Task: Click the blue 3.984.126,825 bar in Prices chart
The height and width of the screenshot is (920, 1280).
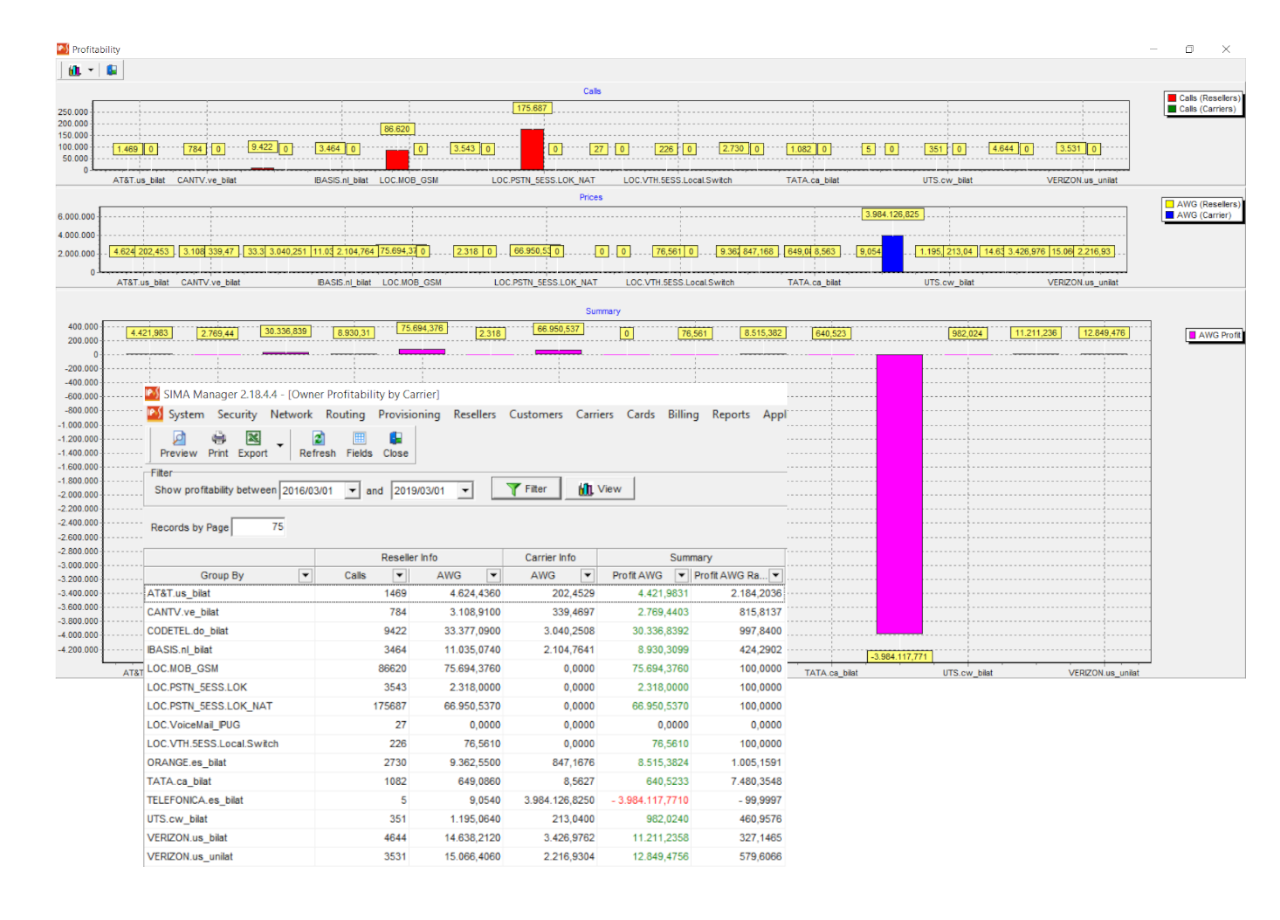Action: click(892, 253)
